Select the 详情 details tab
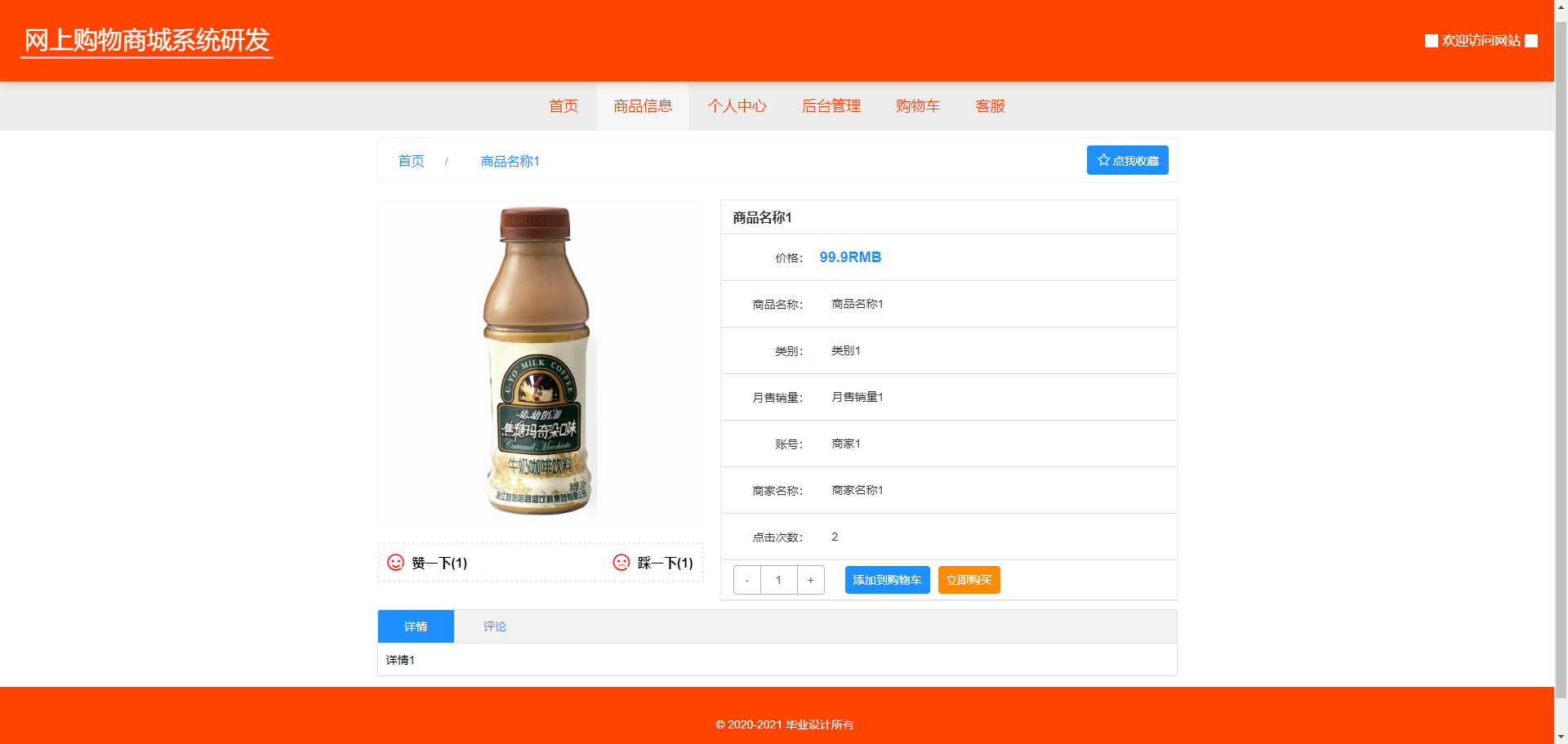The height and width of the screenshot is (744, 1568). coord(416,626)
